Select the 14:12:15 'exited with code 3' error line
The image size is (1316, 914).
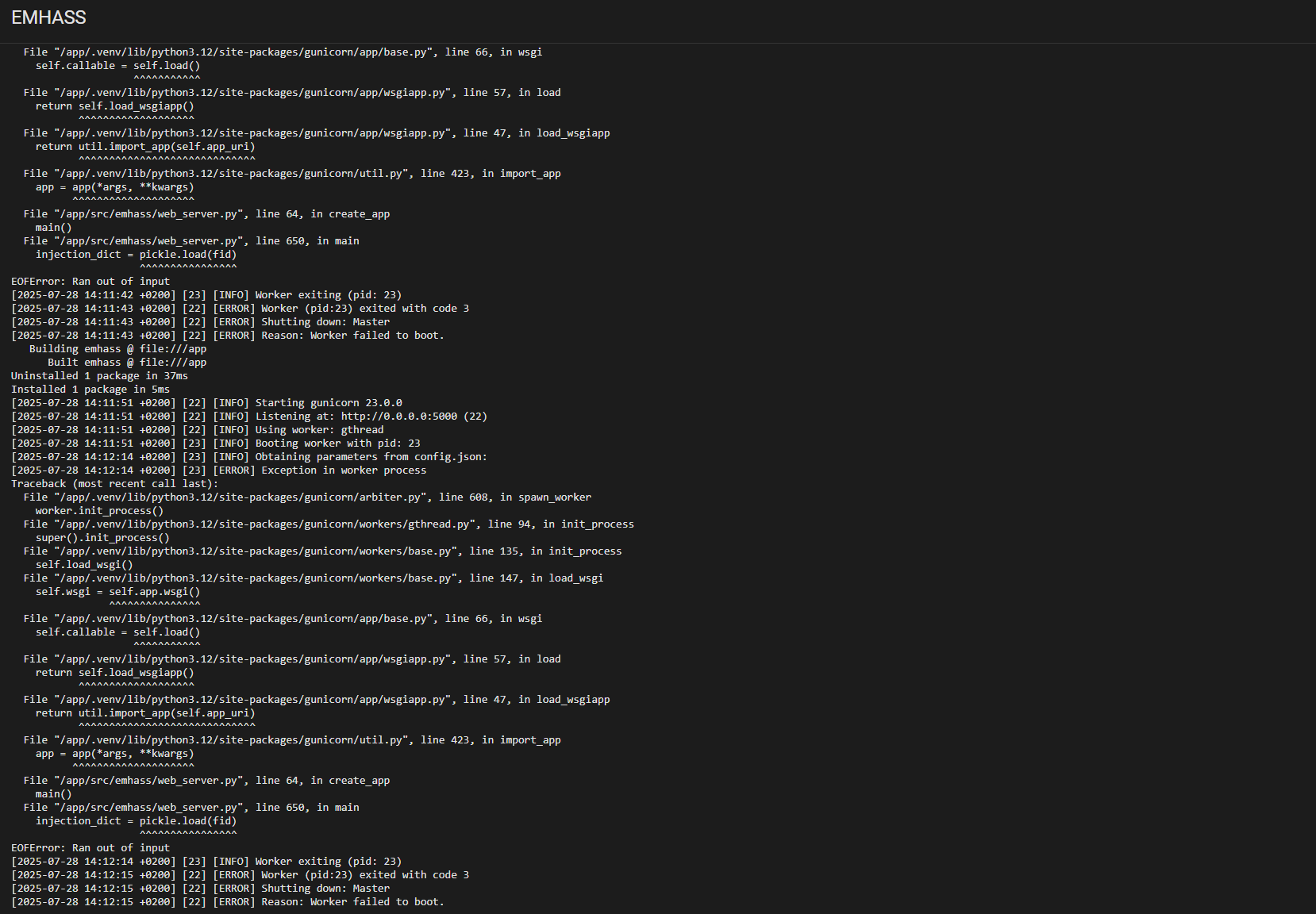[240, 875]
